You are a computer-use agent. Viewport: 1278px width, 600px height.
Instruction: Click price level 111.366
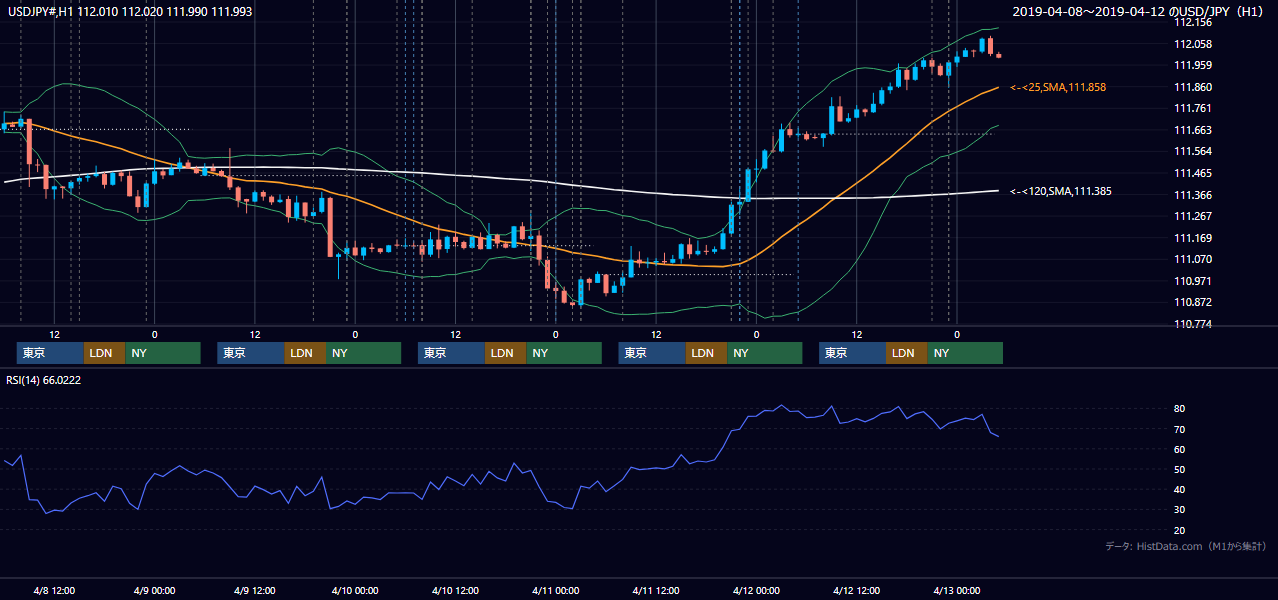click(x=1193, y=195)
